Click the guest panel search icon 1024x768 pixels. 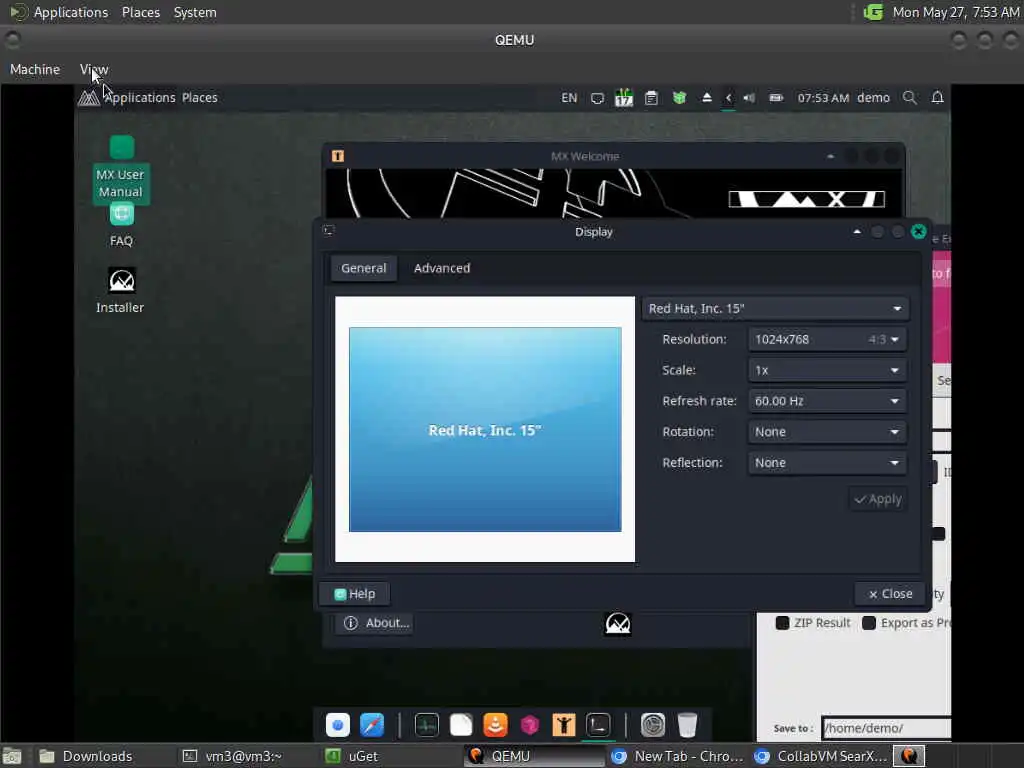tap(909, 98)
